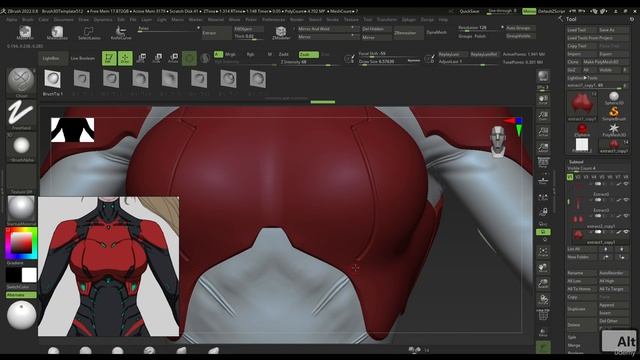Toggle the Zadd button
Screen dimensions: 640x360
point(284,54)
